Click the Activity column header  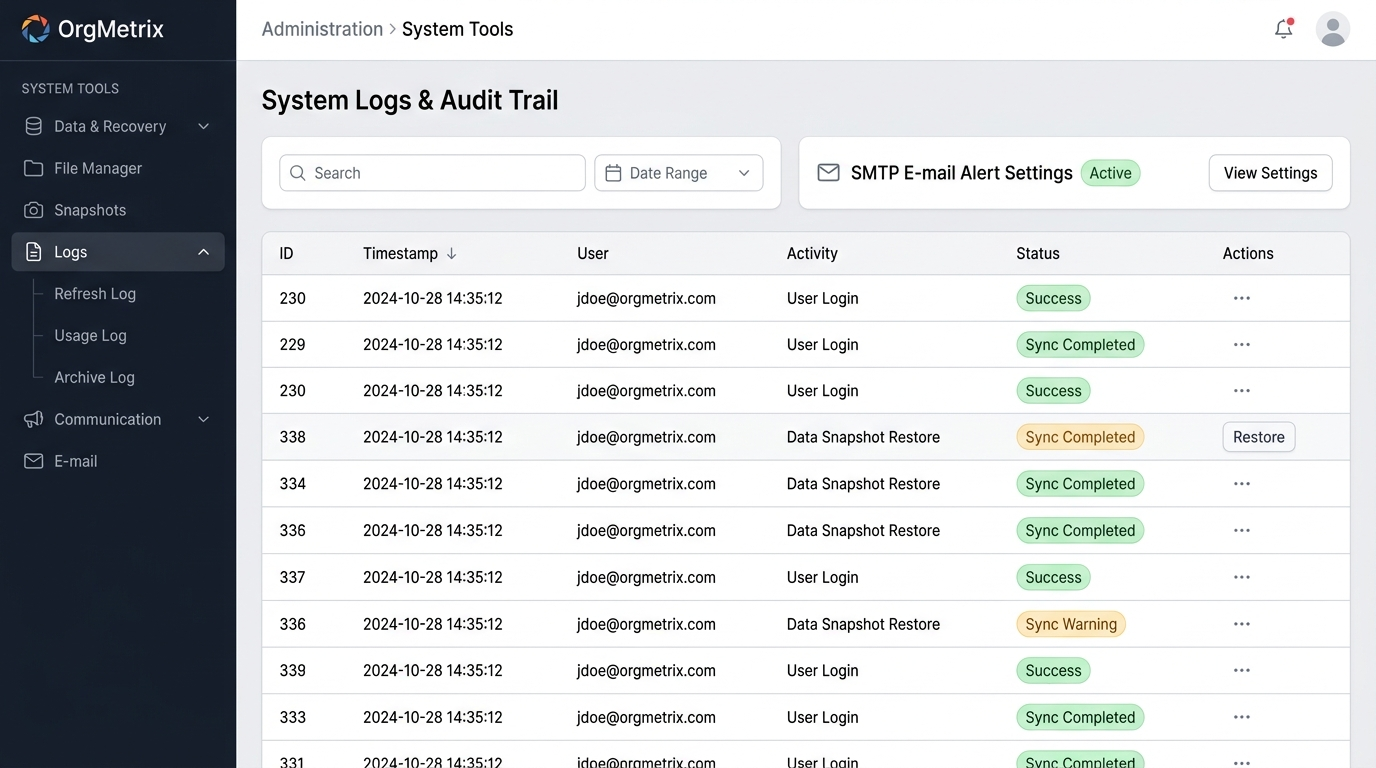(x=812, y=254)
